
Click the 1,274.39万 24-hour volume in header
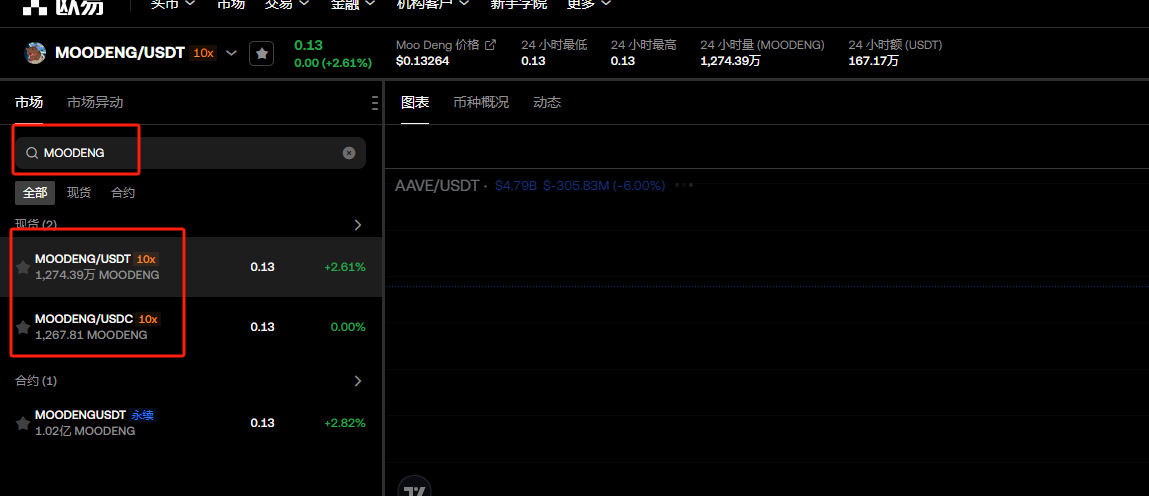(731, 61)
